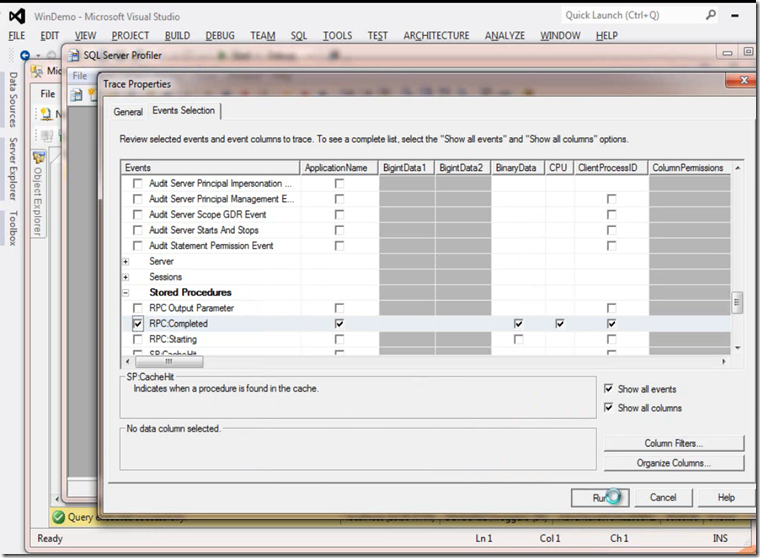
Task: Click the Visual Studio logo icon
Action: click(17, 16)
